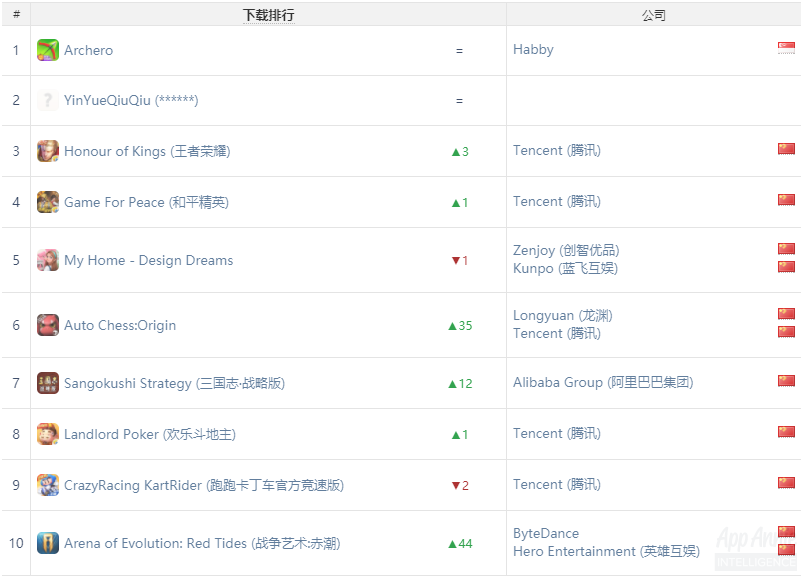The height and width of the screenshot is (579, 805).
Task: Open My Home - Design Dreams link
Action: click(x=148, y=260)
